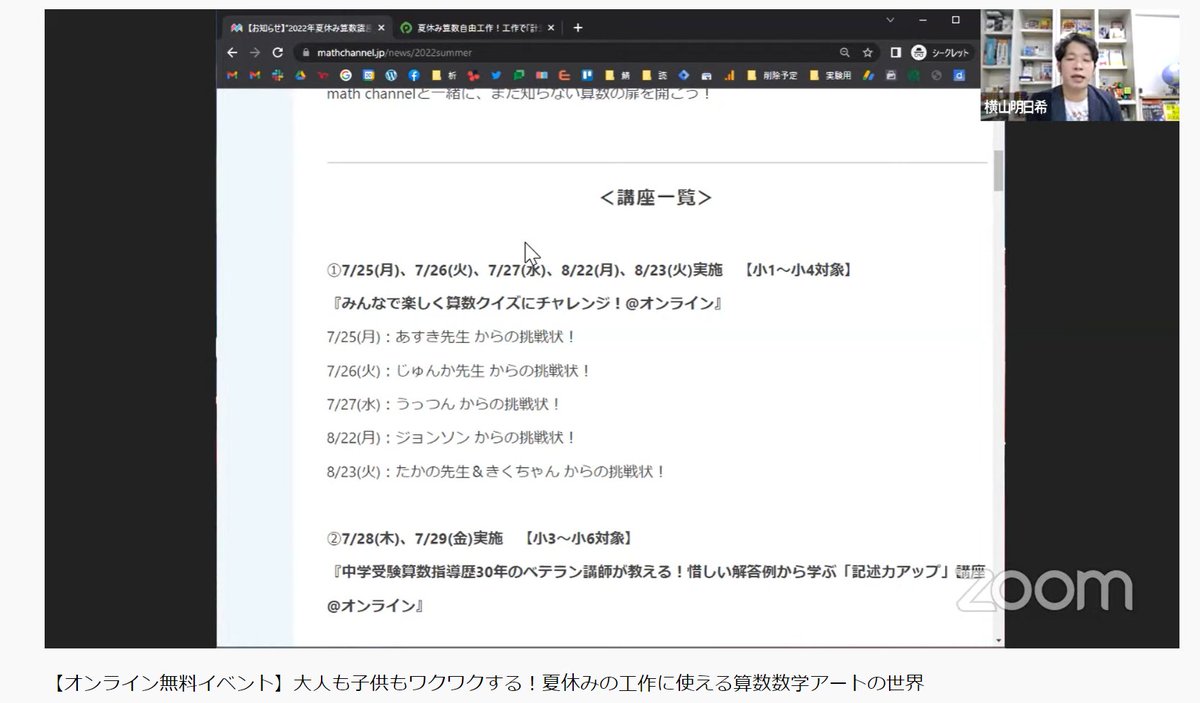Open the Slack bookmark icon

278,75
